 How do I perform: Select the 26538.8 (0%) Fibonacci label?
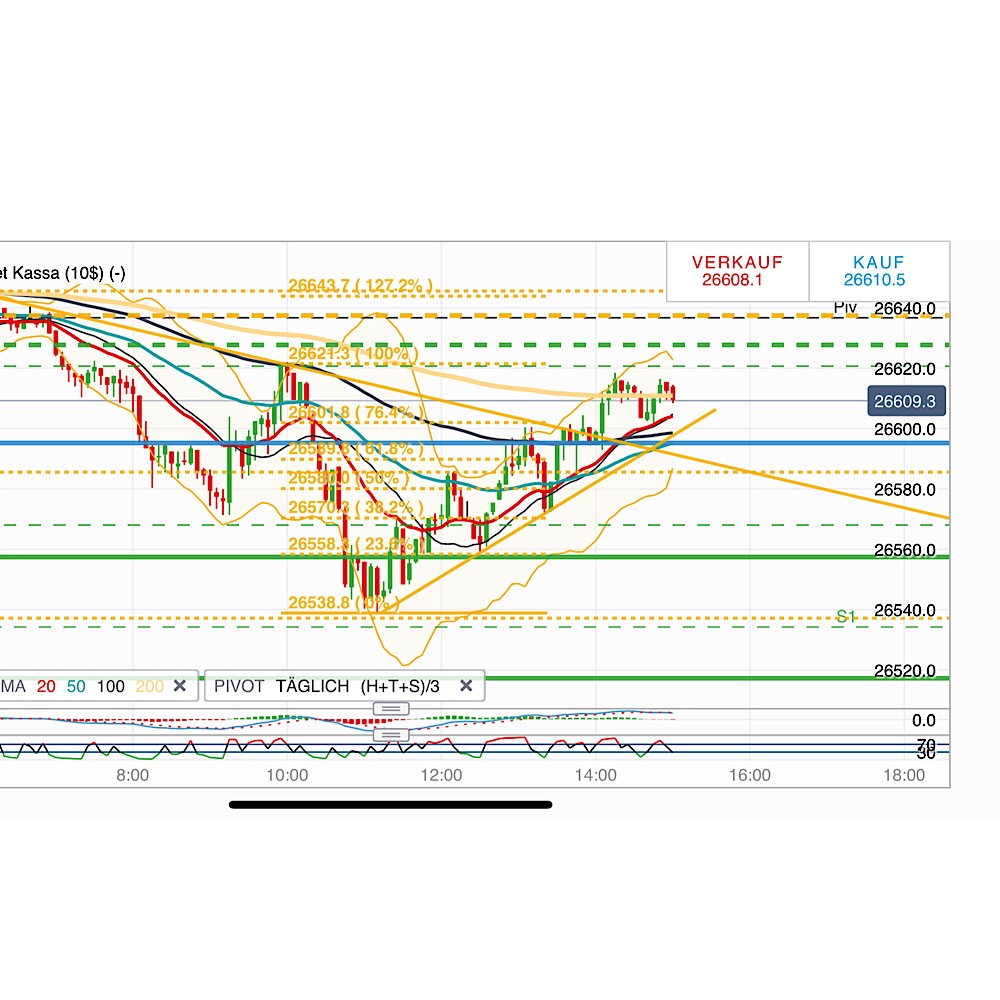coord(342,602)
